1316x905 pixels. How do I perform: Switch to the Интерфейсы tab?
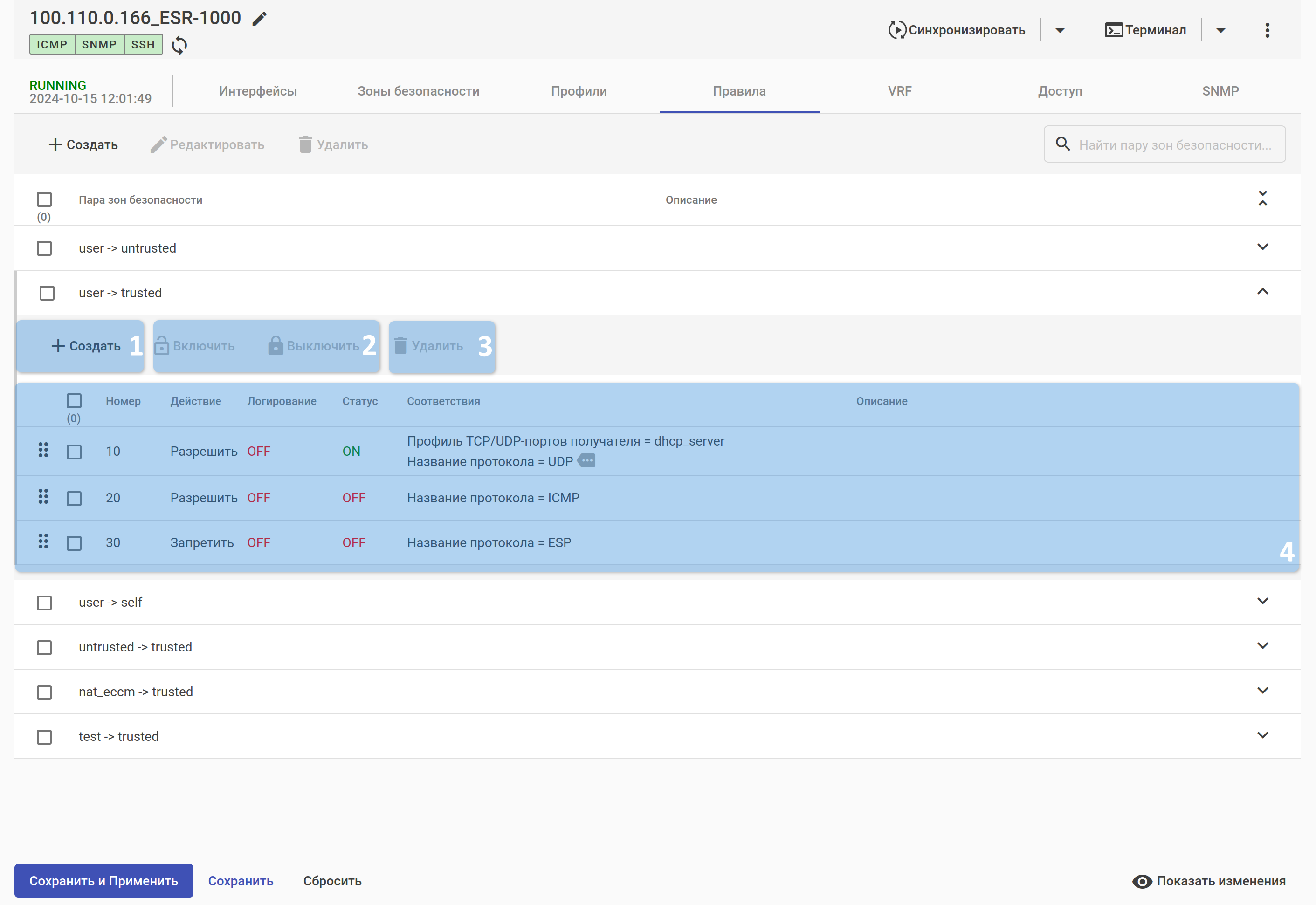pos(257,91)
